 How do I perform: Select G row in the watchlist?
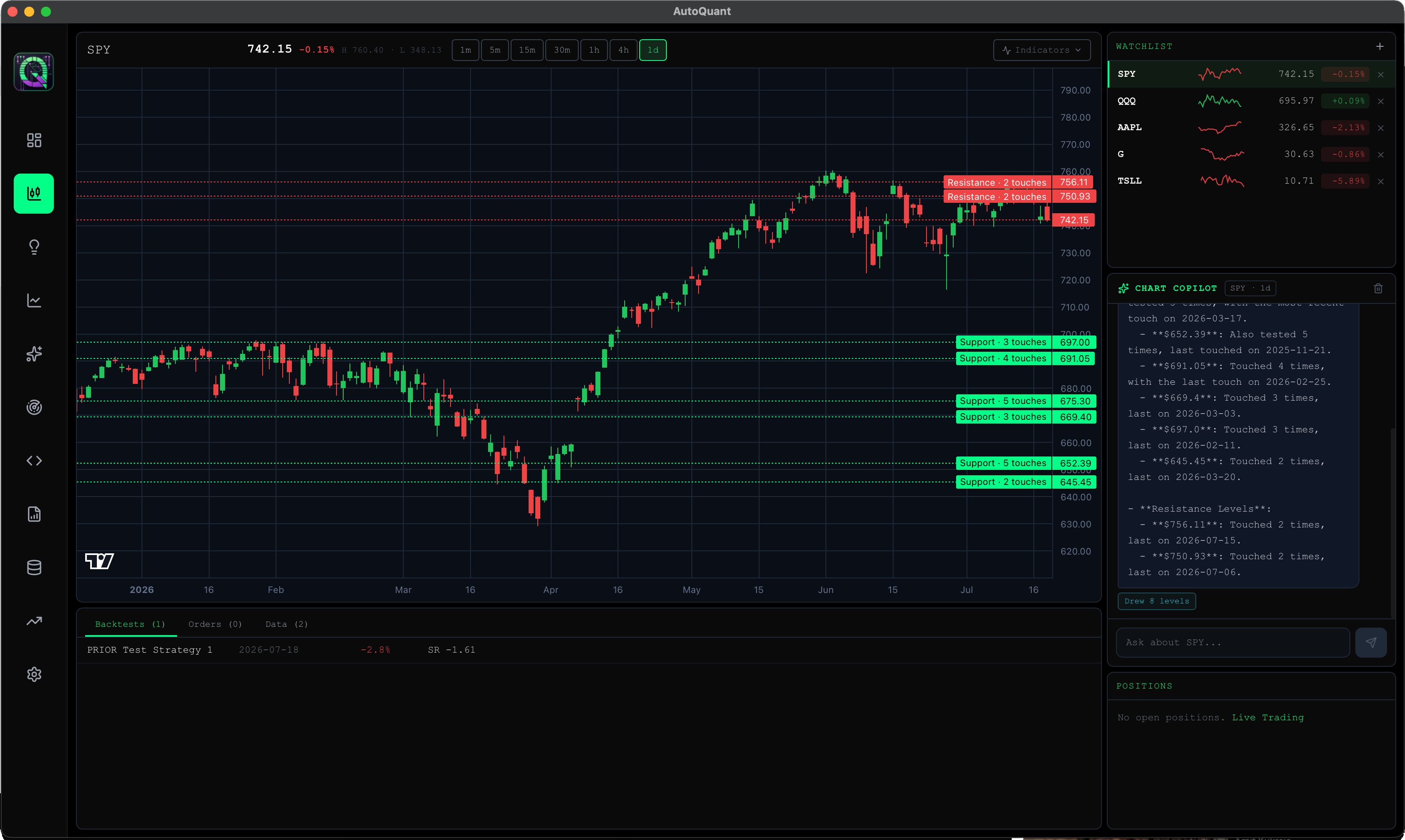click(1251, 154)
